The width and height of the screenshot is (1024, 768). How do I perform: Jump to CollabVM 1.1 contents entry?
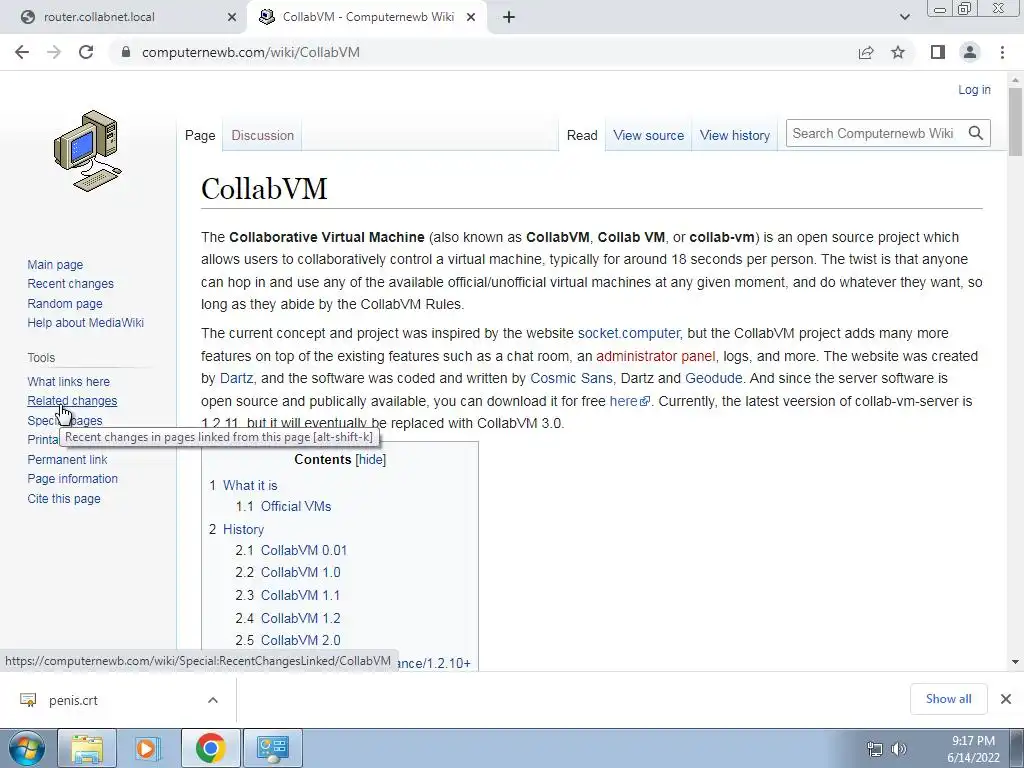300,595
